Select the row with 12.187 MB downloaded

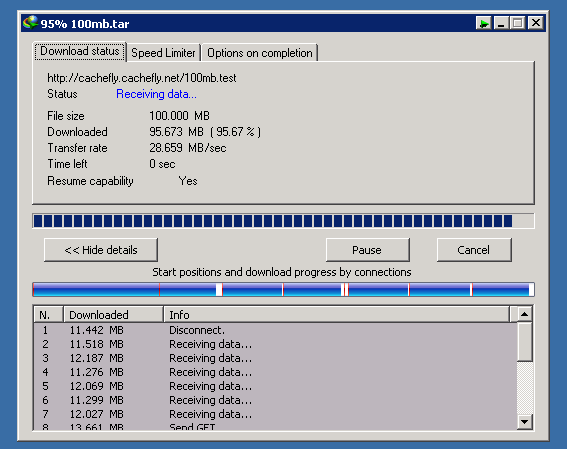[275, 358]
